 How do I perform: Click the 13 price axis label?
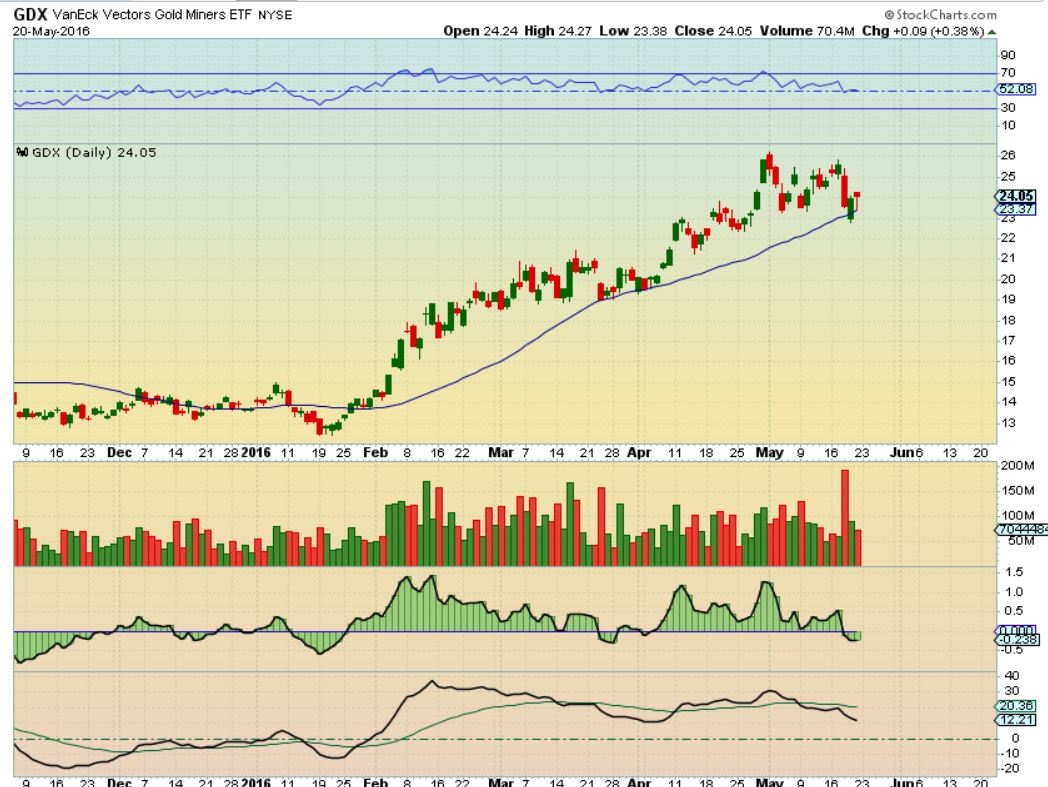[x=1008, y=423]
